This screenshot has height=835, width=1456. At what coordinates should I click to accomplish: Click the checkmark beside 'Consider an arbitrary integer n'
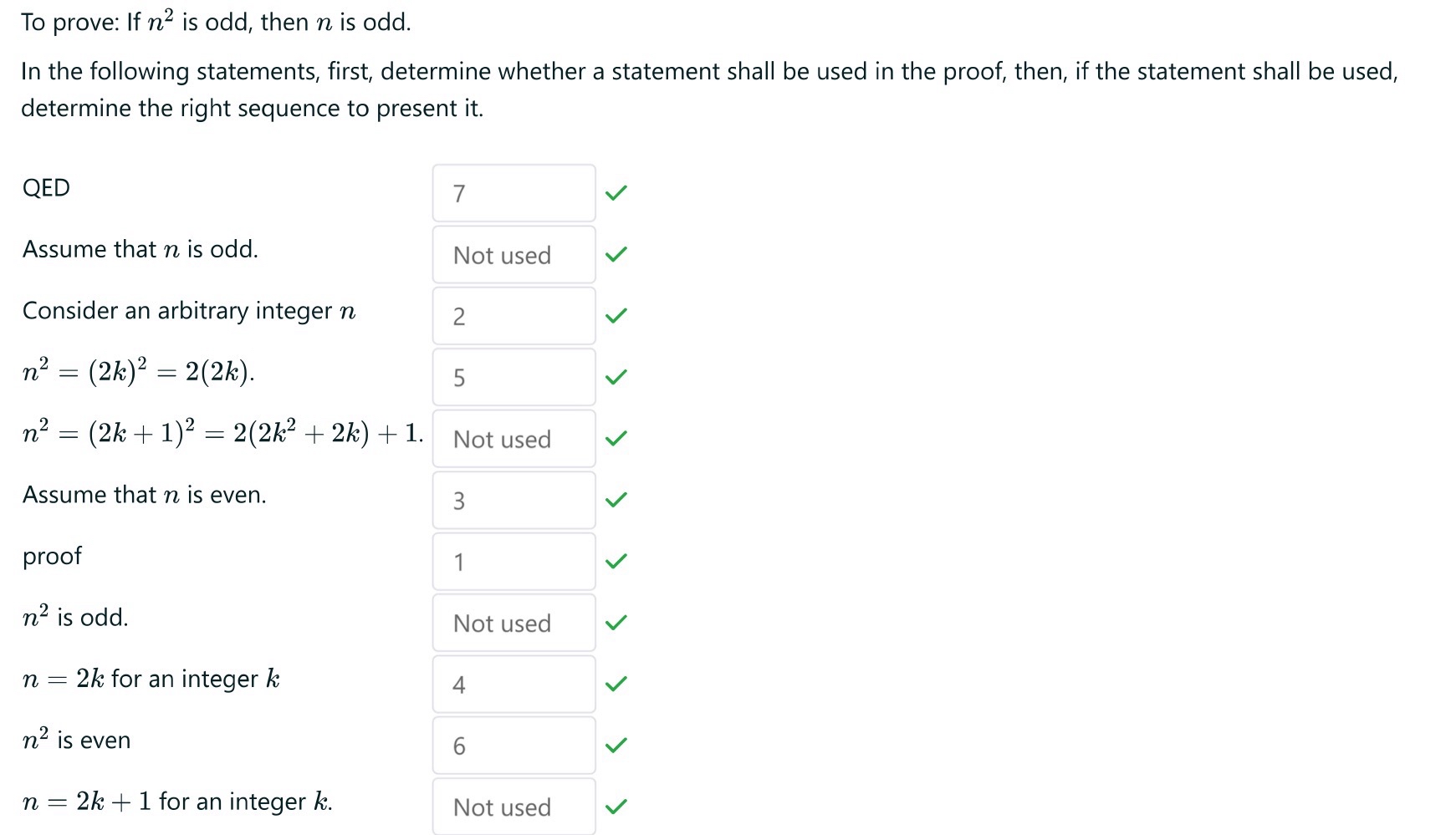[x=617, y=316]
